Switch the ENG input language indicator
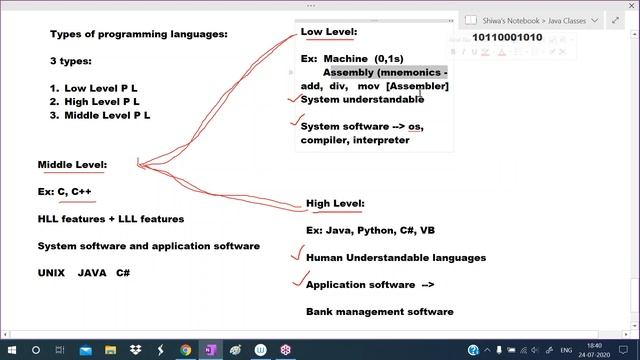 [x=566, y=350]
